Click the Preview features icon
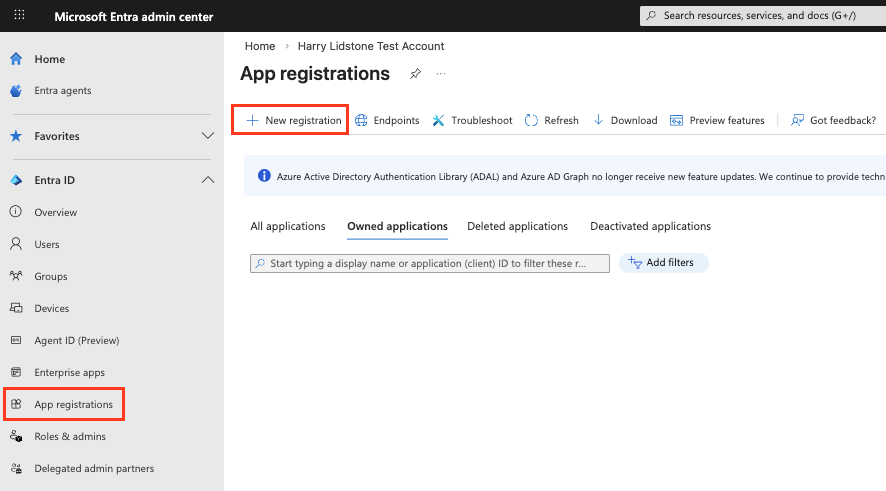886x491 pixels. tap(676, 120)
